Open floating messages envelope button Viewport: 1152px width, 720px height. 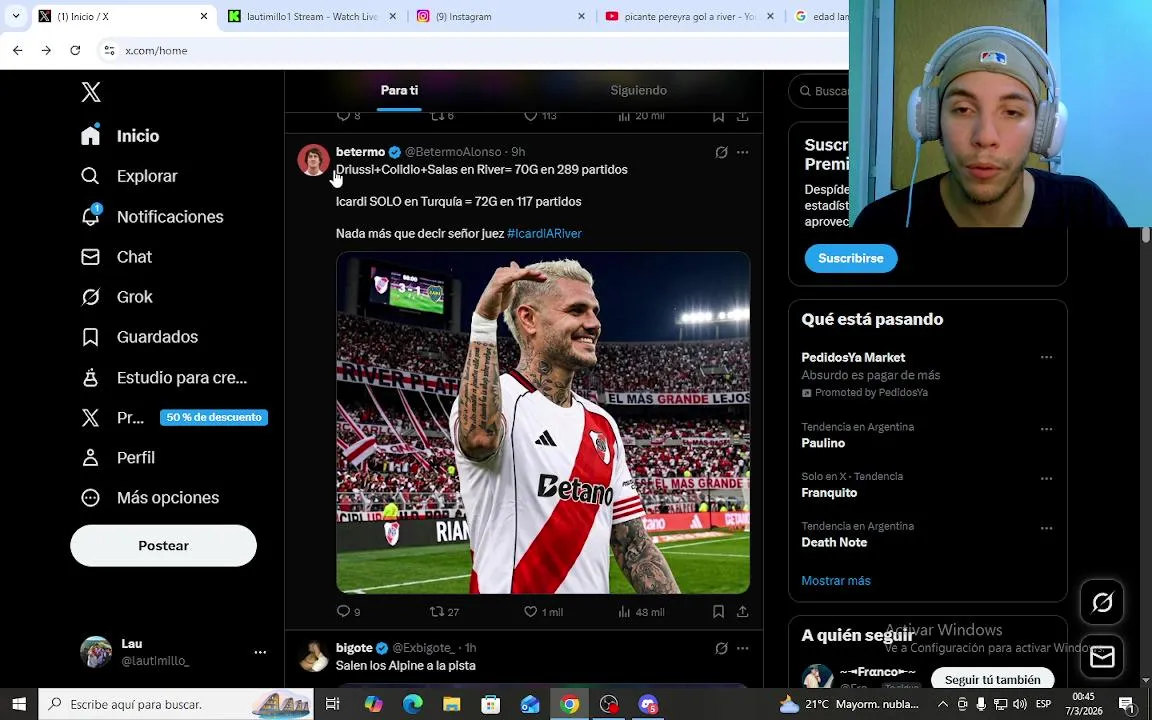coord(1102,657)
